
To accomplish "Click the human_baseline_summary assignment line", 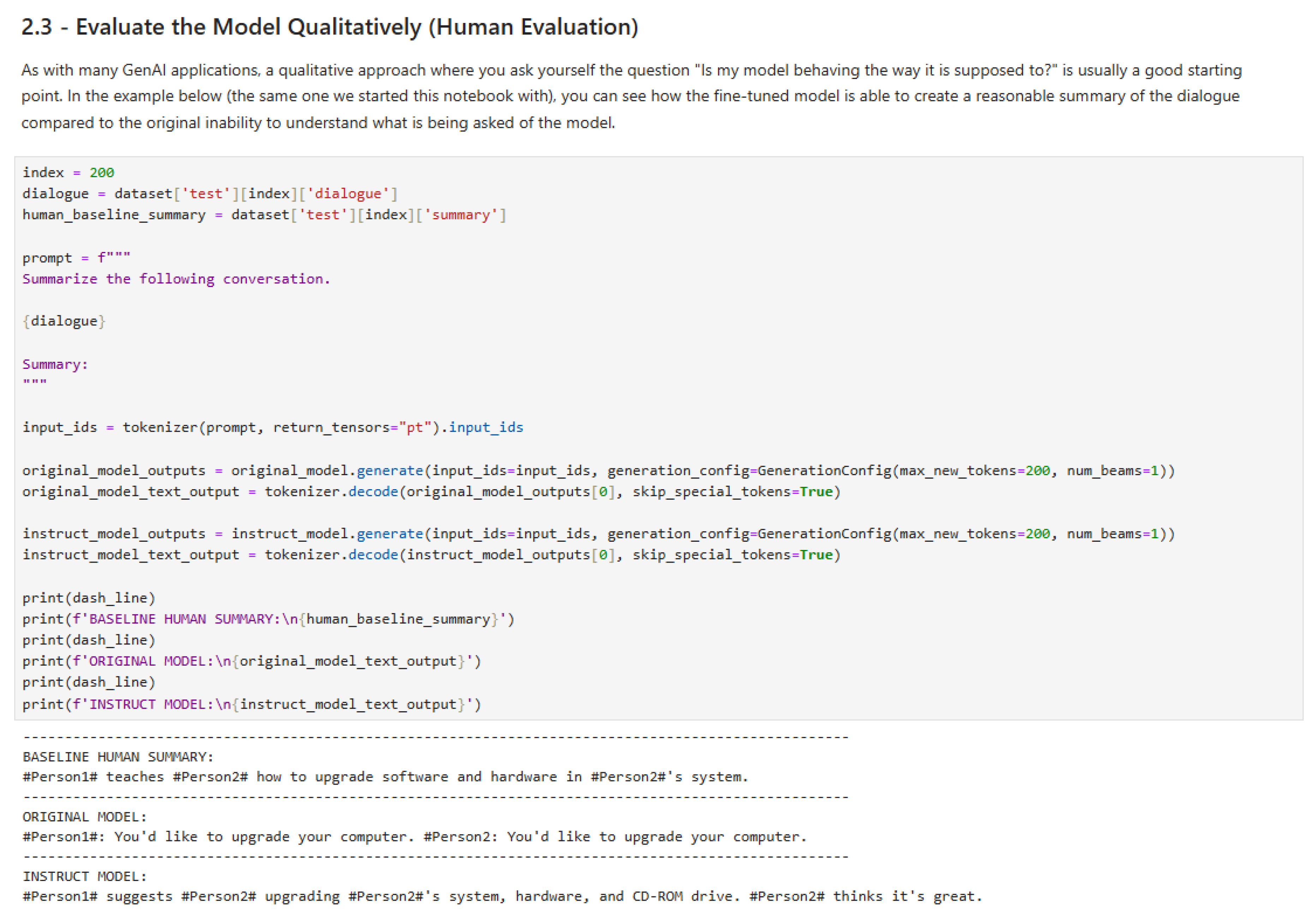I will tap(264, 215).
